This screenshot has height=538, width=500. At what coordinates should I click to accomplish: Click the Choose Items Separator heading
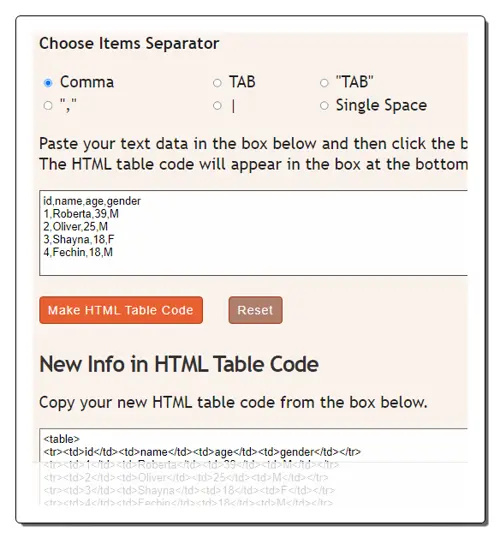tap(129, 44)
